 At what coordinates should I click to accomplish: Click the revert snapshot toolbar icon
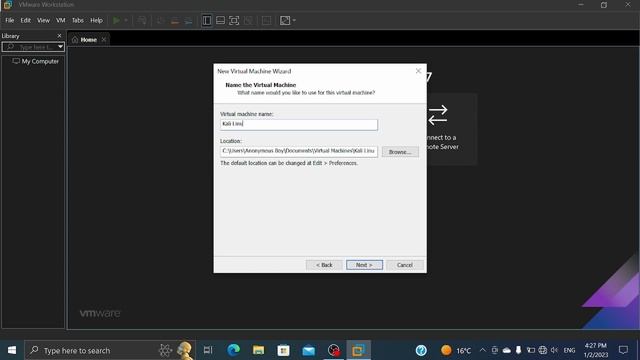175,20
